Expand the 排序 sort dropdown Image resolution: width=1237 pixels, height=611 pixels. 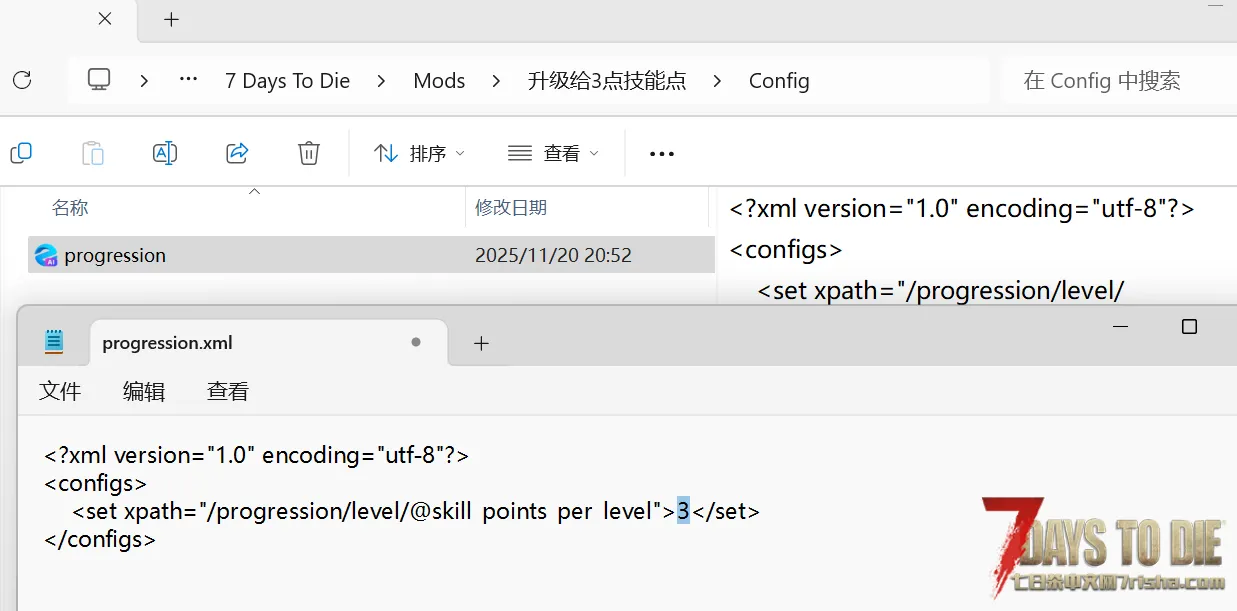click(x=419, y=153)
